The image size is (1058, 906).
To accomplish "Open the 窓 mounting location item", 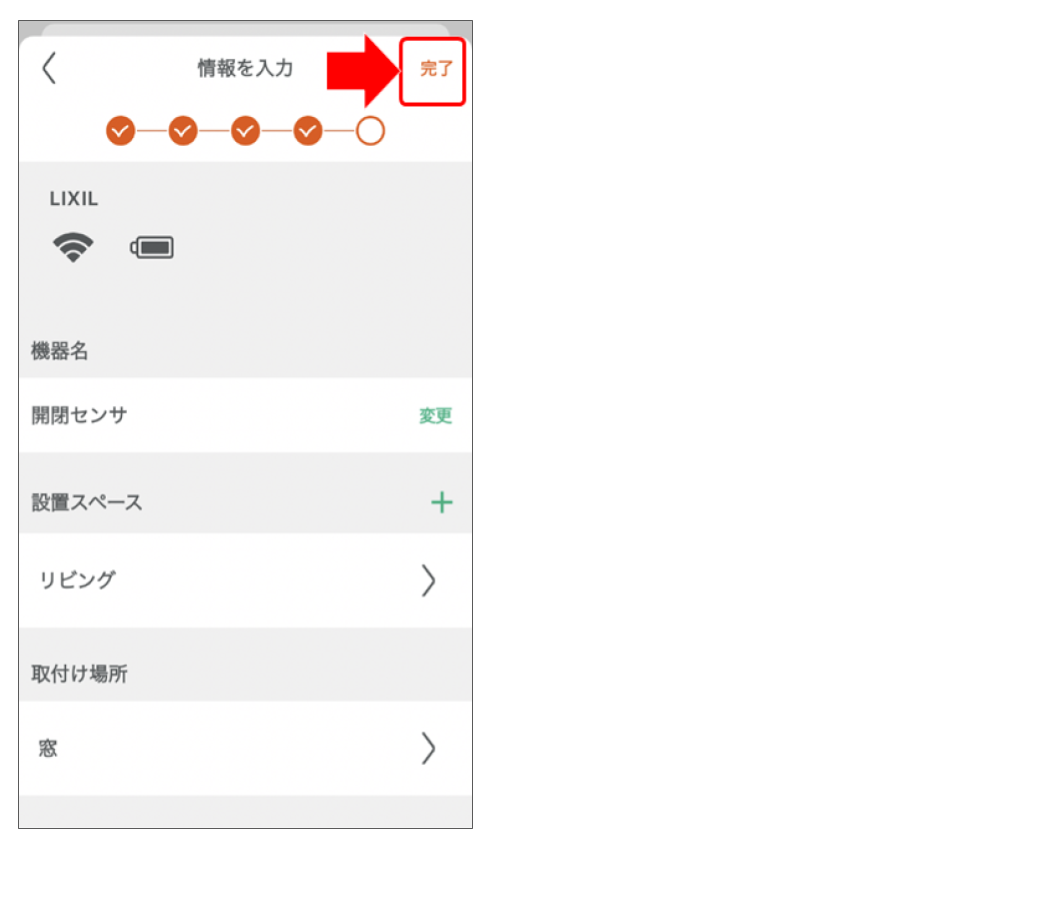I will tap(246, 748).
